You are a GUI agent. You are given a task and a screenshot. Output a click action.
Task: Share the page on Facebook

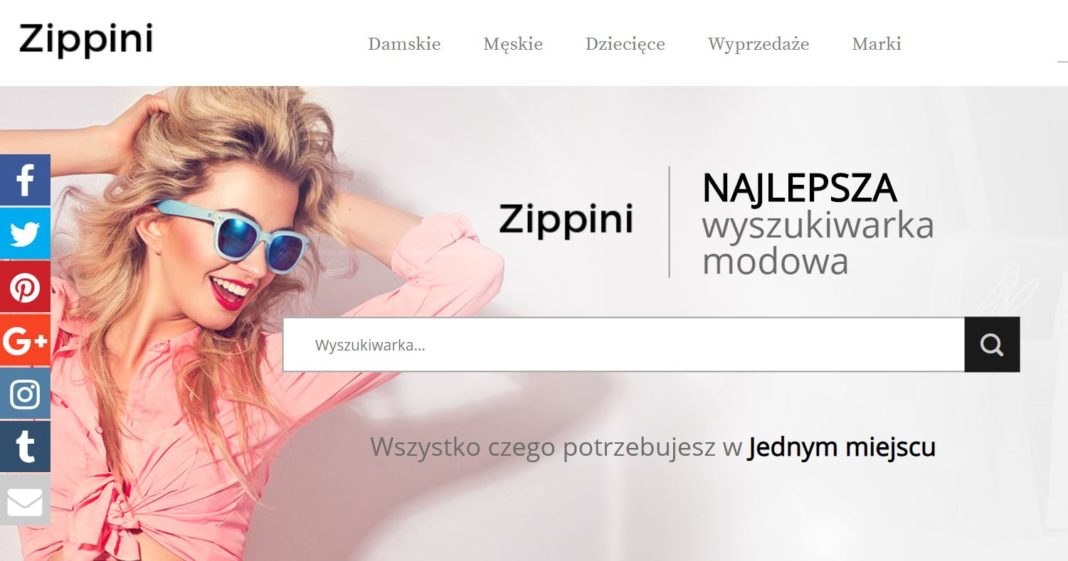(25, 180)
